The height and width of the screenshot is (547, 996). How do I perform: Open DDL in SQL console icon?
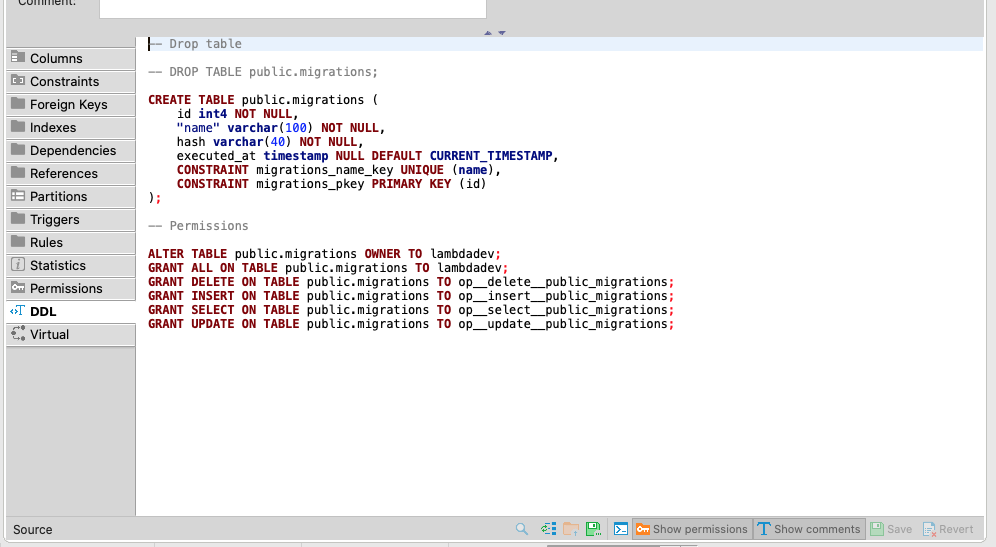click(621, 529)
